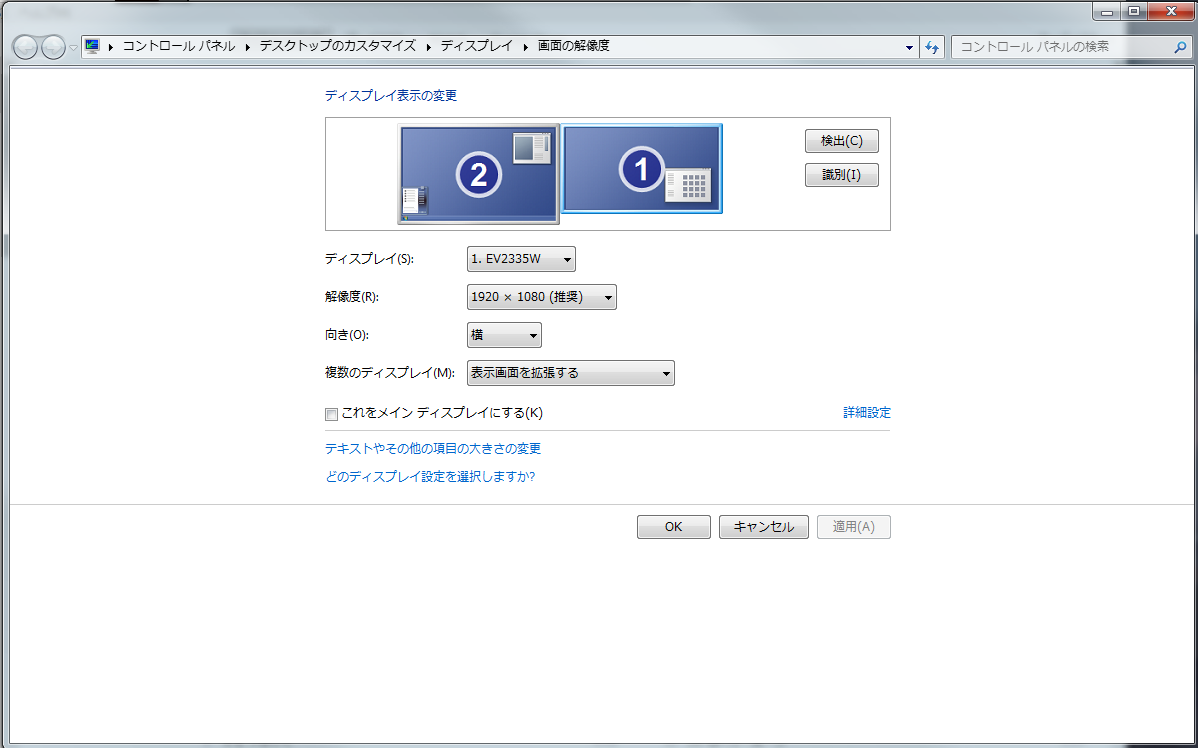Click the キャンセル button
1198x748 pixels.
(763, 527)
